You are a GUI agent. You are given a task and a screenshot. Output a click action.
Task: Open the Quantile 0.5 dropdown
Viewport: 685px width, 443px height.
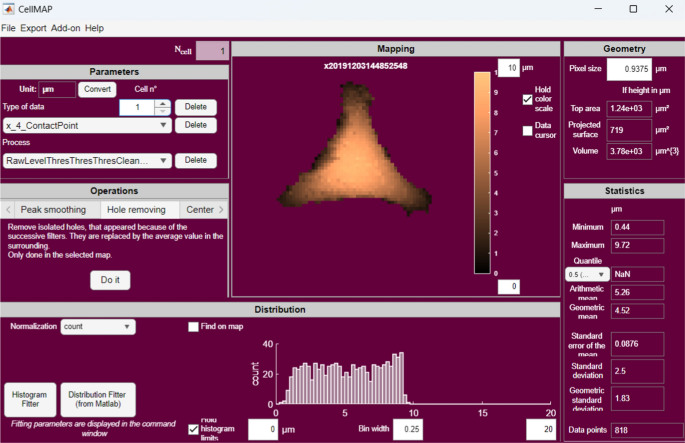click(601, 273)
